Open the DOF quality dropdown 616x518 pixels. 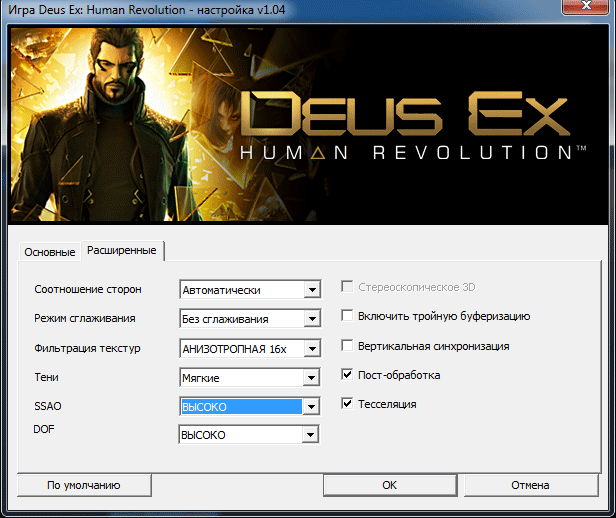(x=249, y=434)
